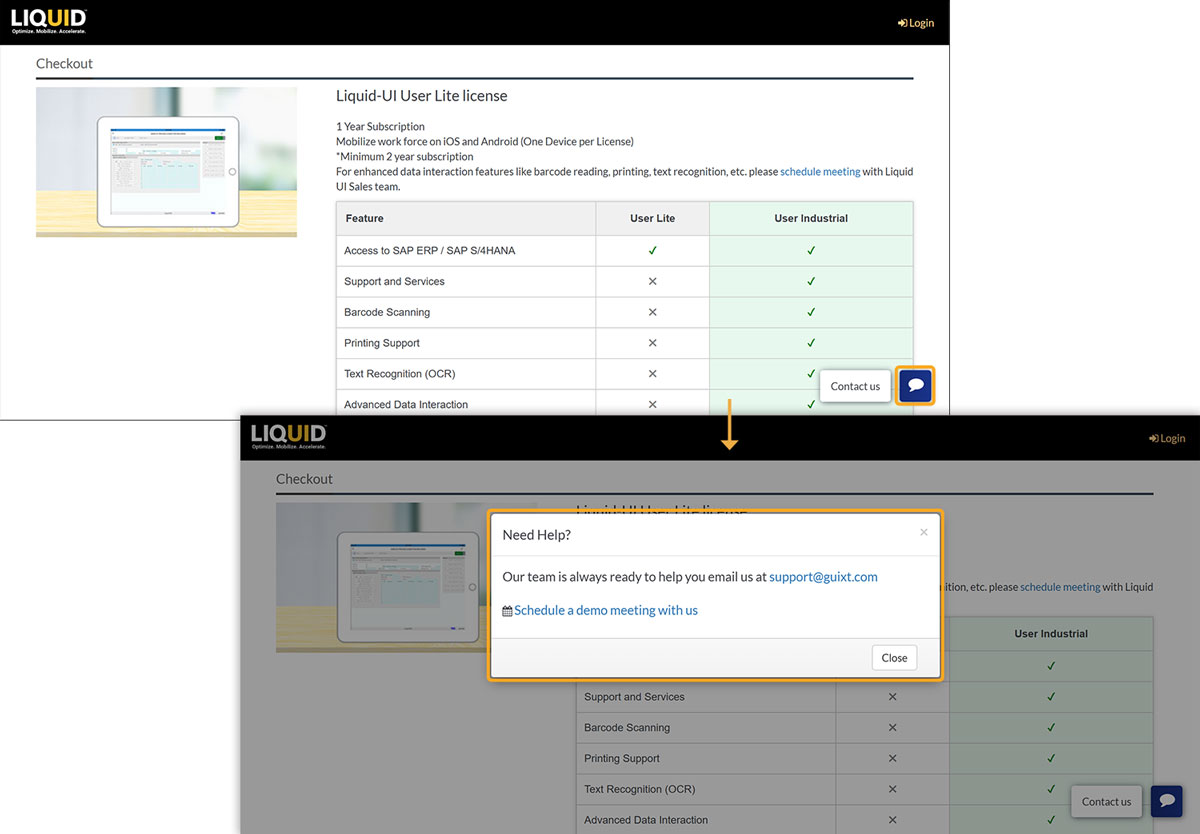Screen dimensions: 1200x834
Task: Click User Lite X for Barcode Scanning, top window
Action: pyautogui.click(x=652, y=312)
